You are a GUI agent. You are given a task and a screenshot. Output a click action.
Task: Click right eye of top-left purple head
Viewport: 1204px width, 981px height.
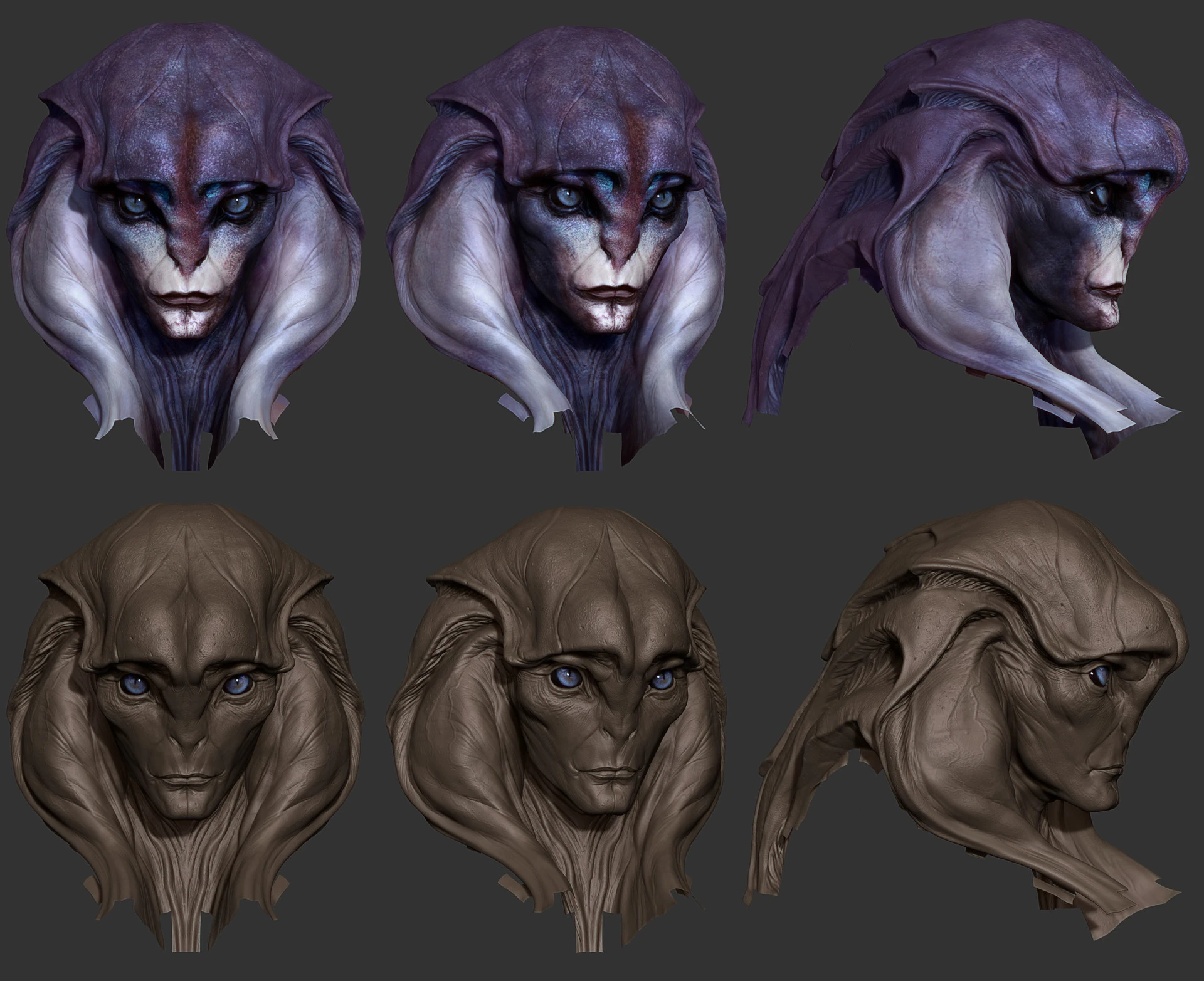(x=236, y=204)
